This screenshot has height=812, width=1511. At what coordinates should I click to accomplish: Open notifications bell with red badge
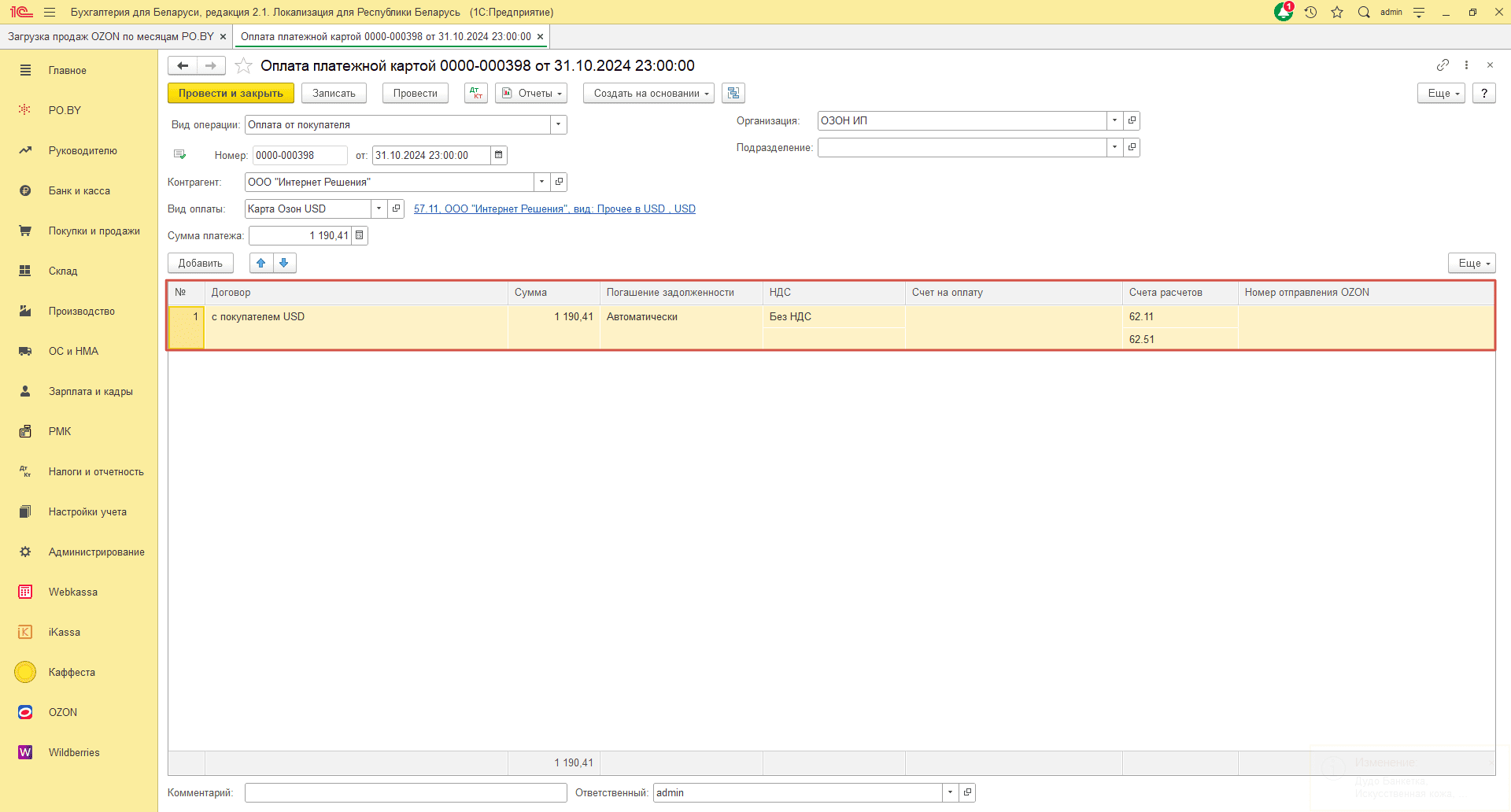point(1284,12)
